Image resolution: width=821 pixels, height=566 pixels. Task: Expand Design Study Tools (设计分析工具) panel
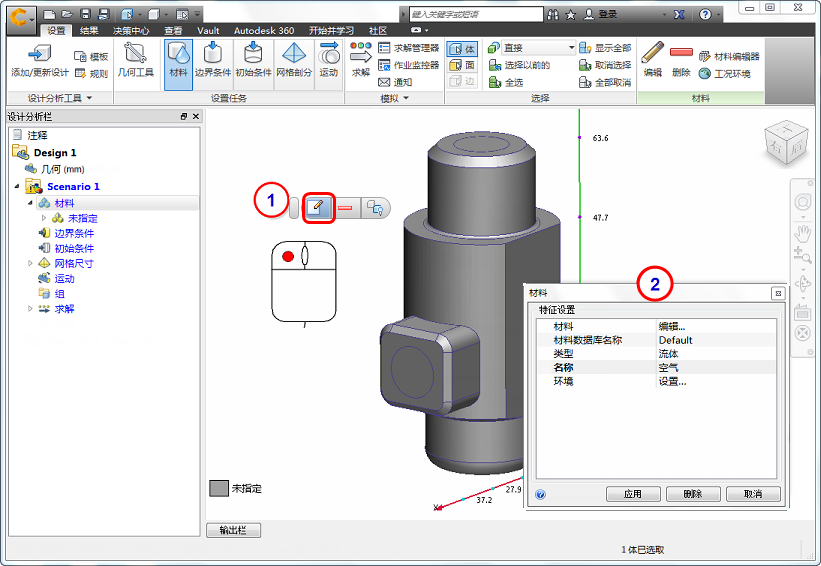click(60, 98)
